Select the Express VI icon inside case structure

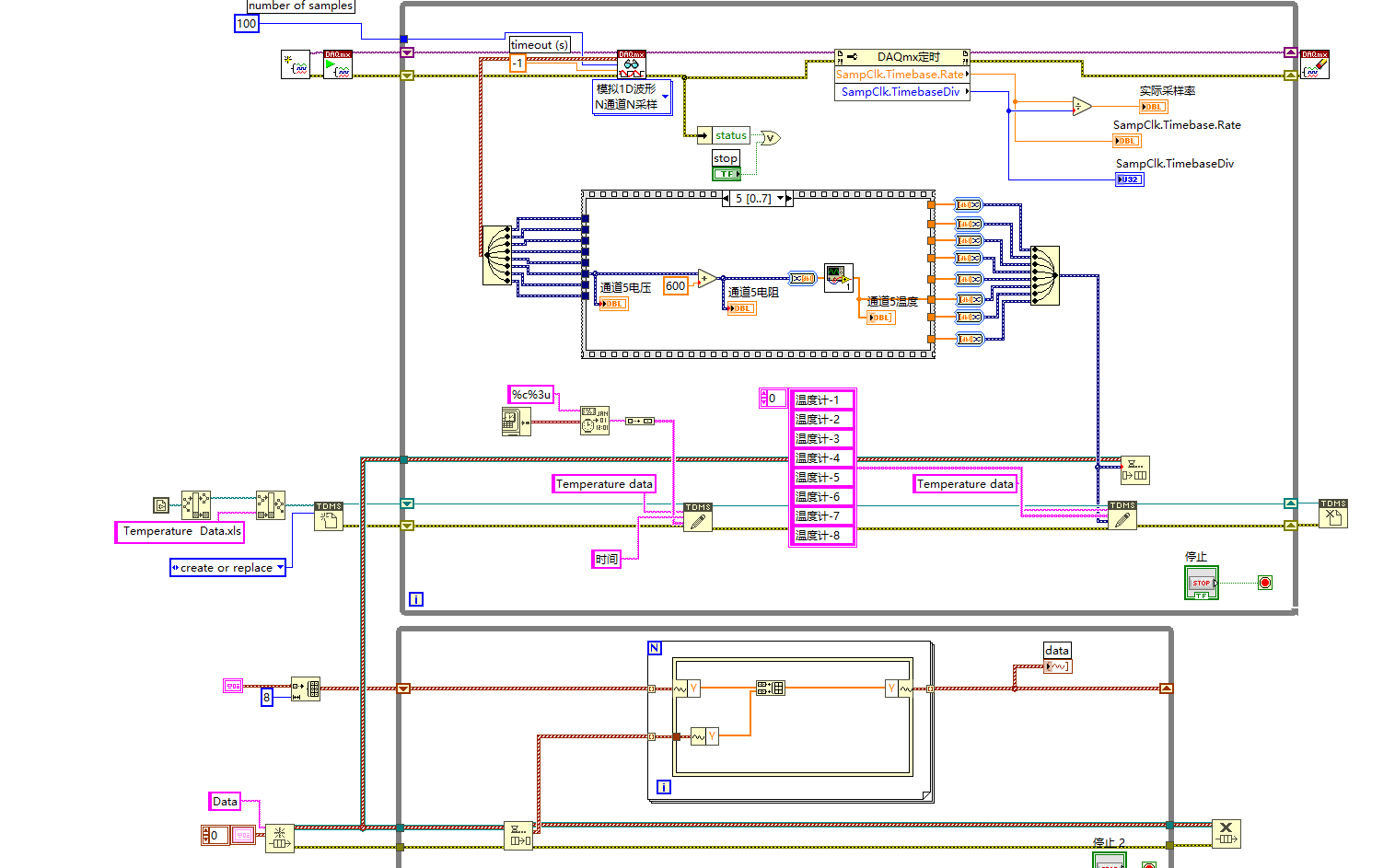click(x=838, y=278)
